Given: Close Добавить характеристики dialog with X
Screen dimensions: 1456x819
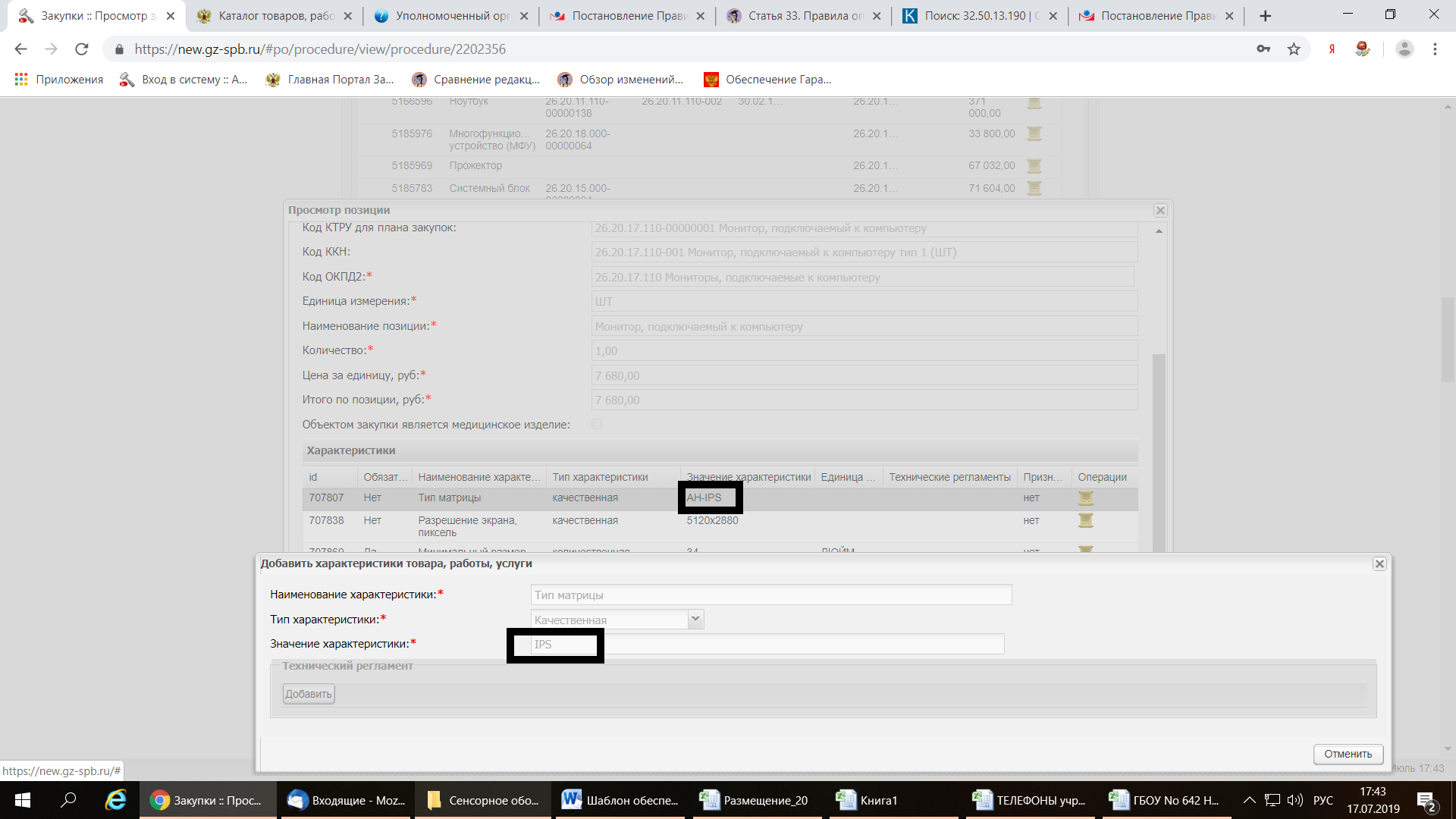Looking at the screenshot, I should coord(1379,564).
